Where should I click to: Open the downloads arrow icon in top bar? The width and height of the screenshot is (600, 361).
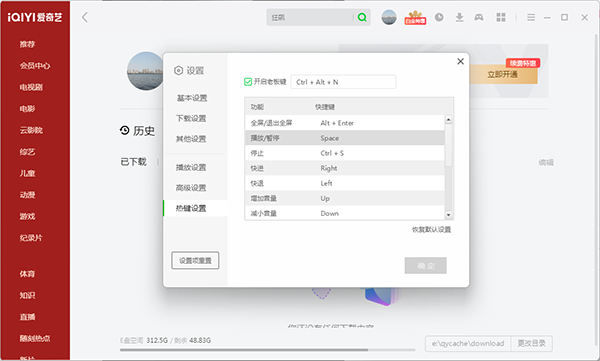click(x=460, y=17)
